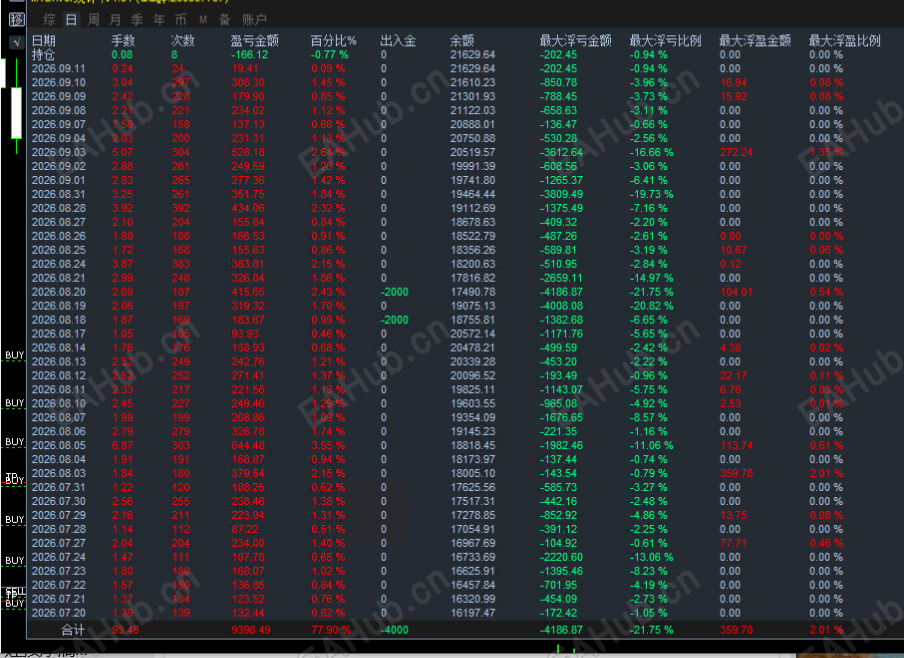This screenshot has height=658, width=904.
Task: Click total max profit 359.78 in totals row
Action: [736, 630]
